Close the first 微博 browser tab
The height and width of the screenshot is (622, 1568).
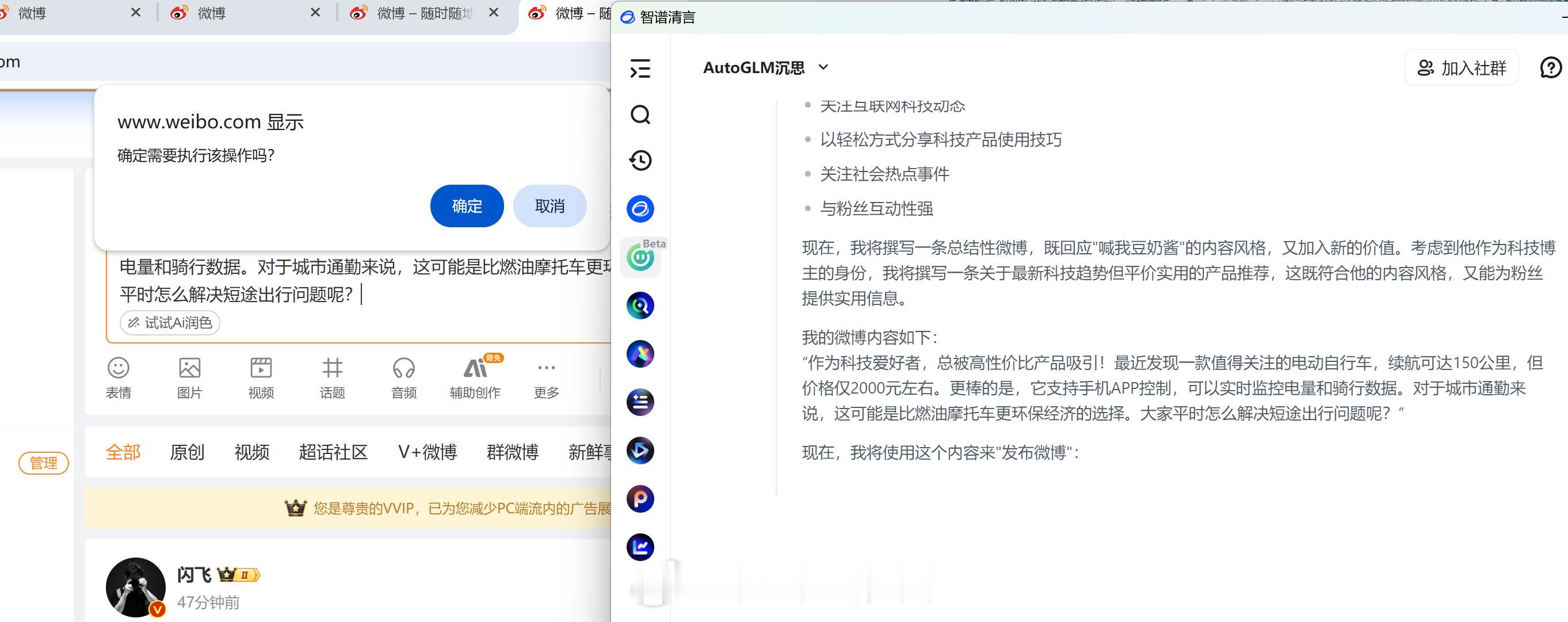[x=136, y=12]
